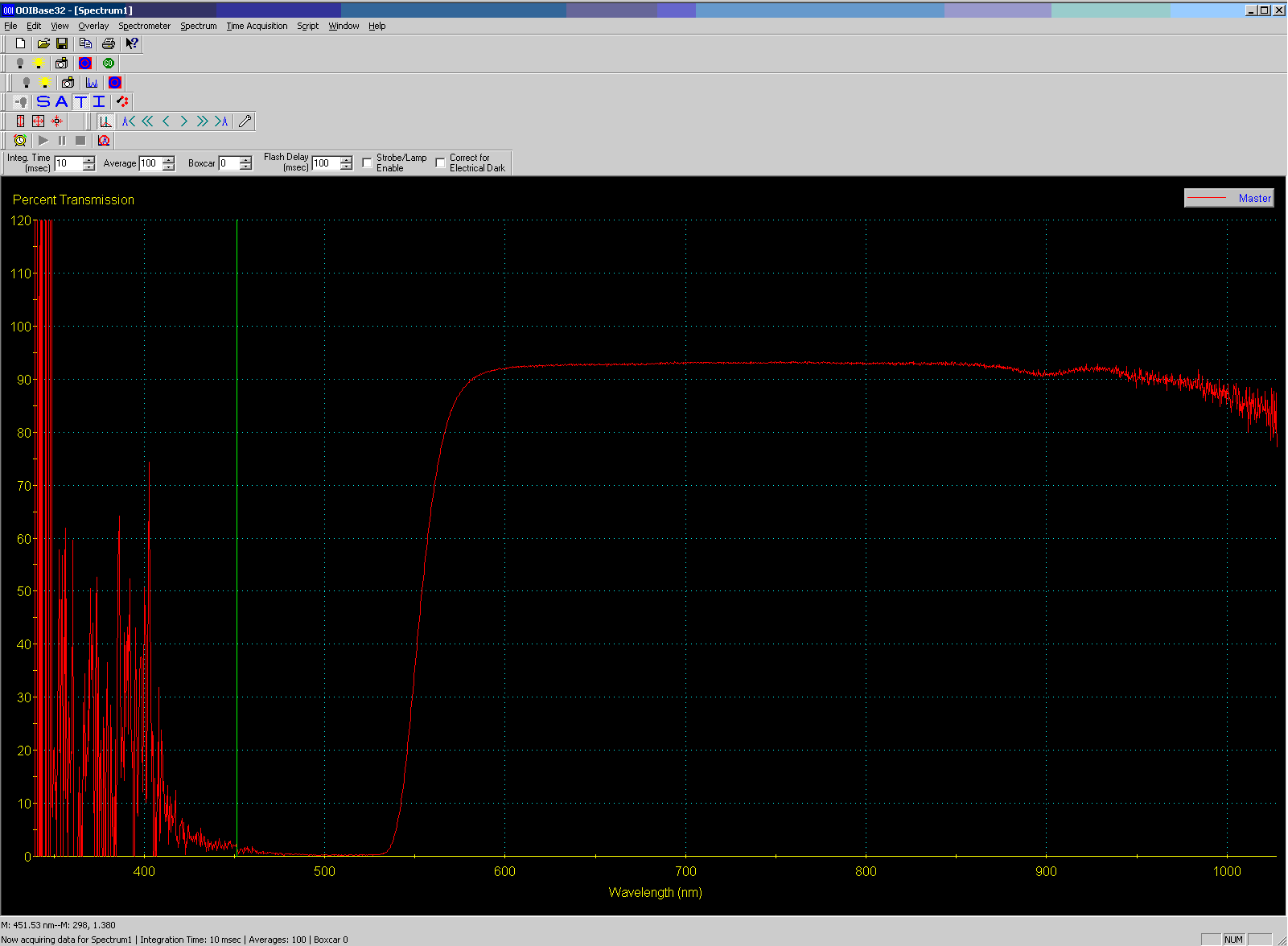Select Absorbance mode A icon
Viewport: 1288px width, 946px height.
coord(62,101)
